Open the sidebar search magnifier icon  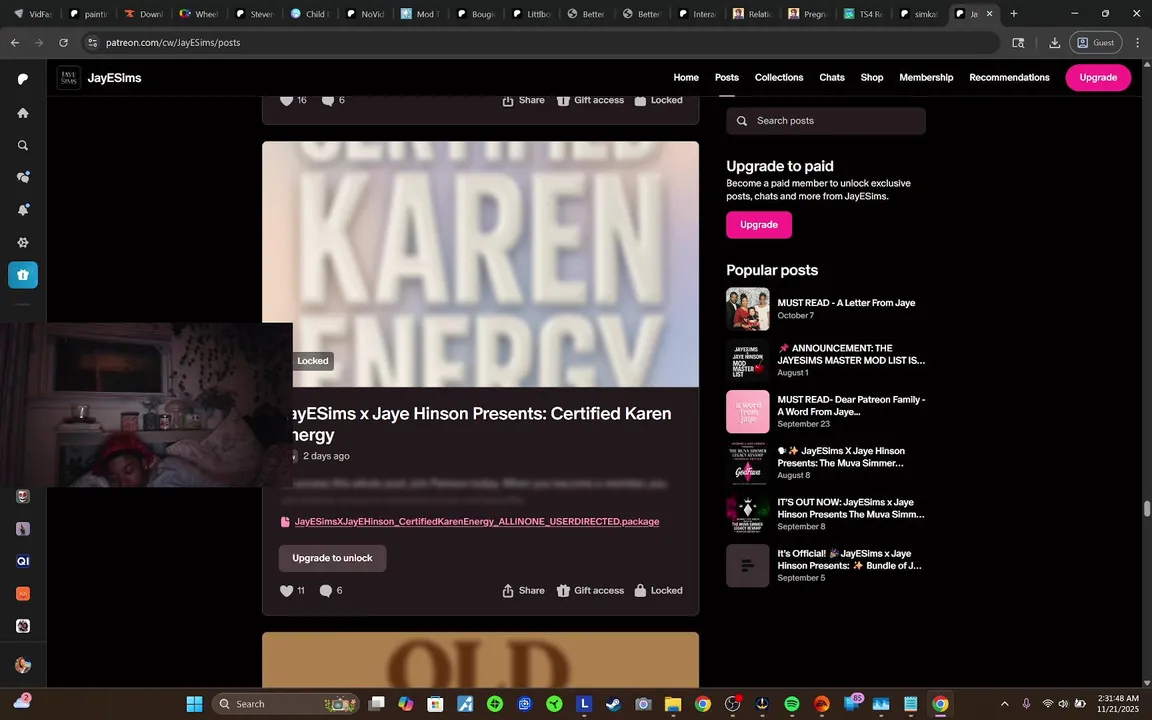tap(23, 145)
